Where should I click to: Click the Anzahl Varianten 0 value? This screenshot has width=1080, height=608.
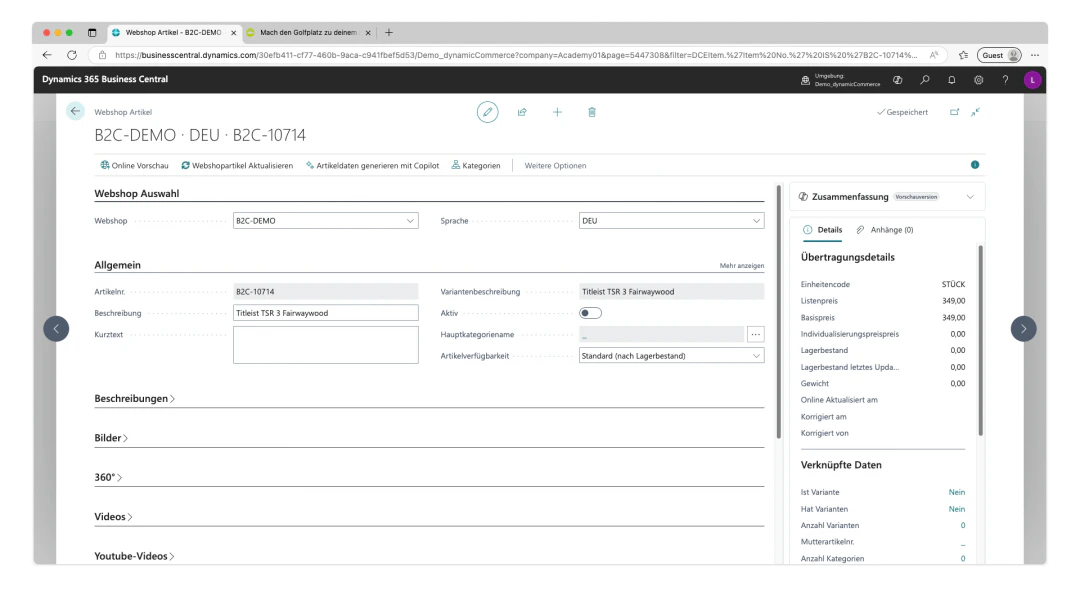tap(963, 525)
